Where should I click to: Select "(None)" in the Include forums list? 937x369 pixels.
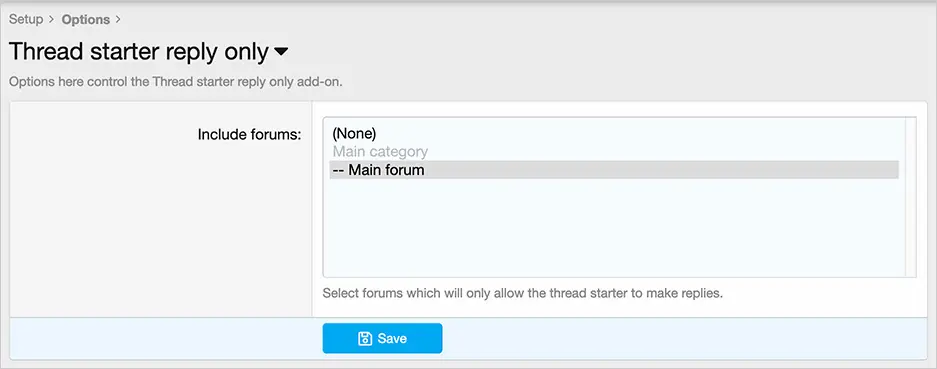coord(354,134)
